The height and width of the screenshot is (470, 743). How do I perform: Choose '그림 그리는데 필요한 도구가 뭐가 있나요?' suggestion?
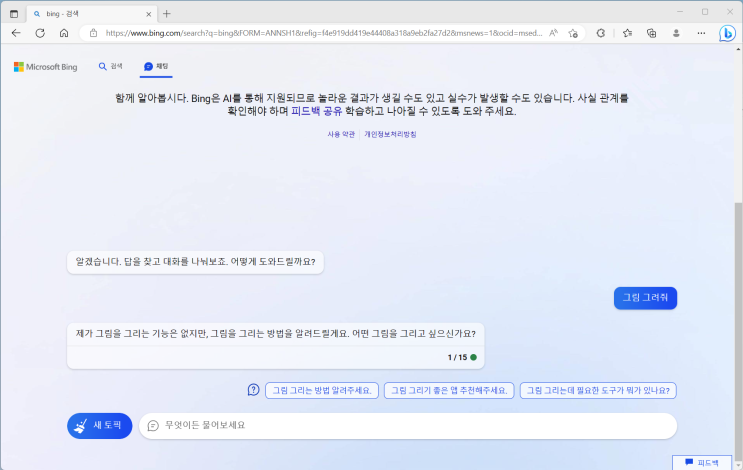[x=598, y=390]
